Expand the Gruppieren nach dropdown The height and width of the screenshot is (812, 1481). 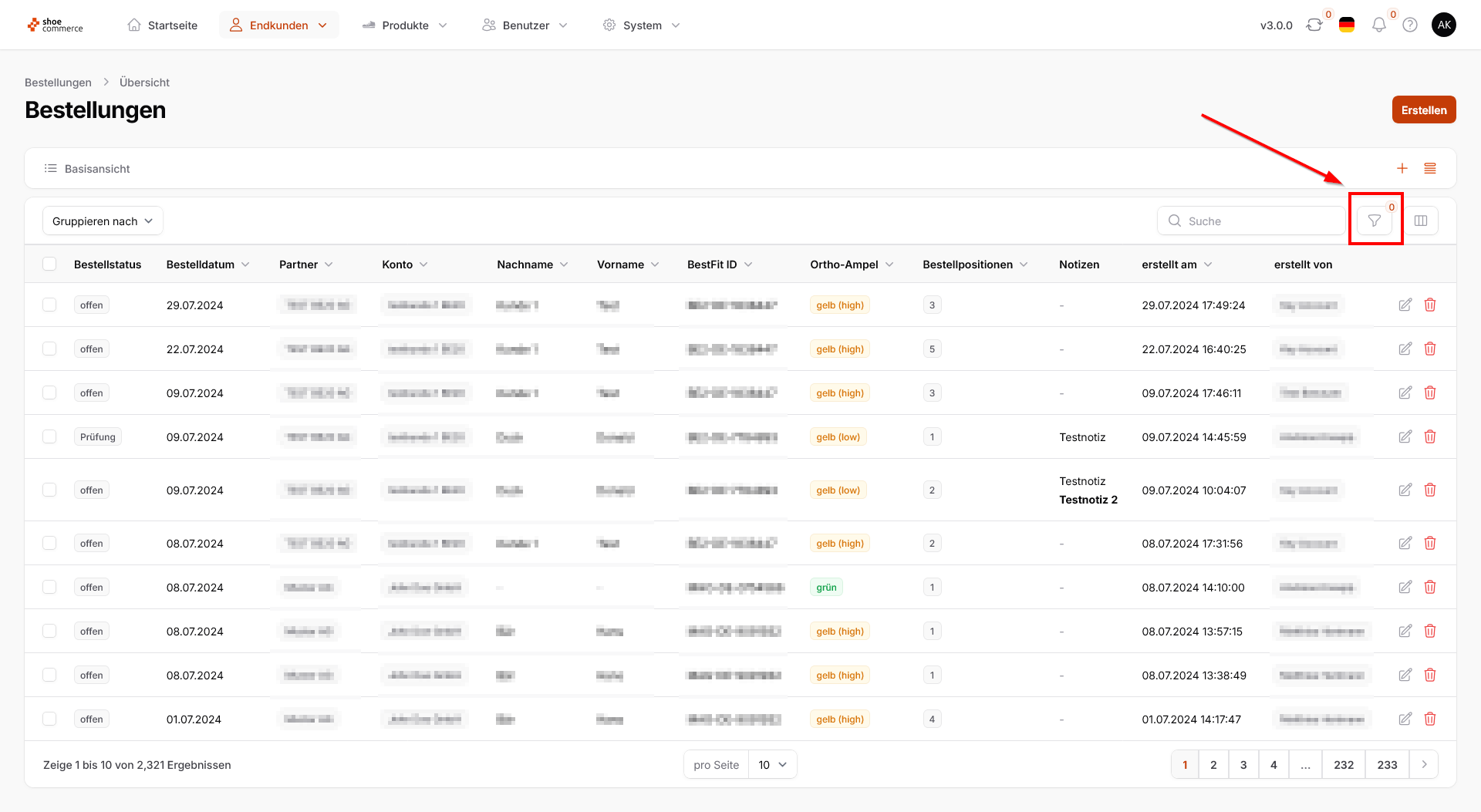tap(103, 221)
